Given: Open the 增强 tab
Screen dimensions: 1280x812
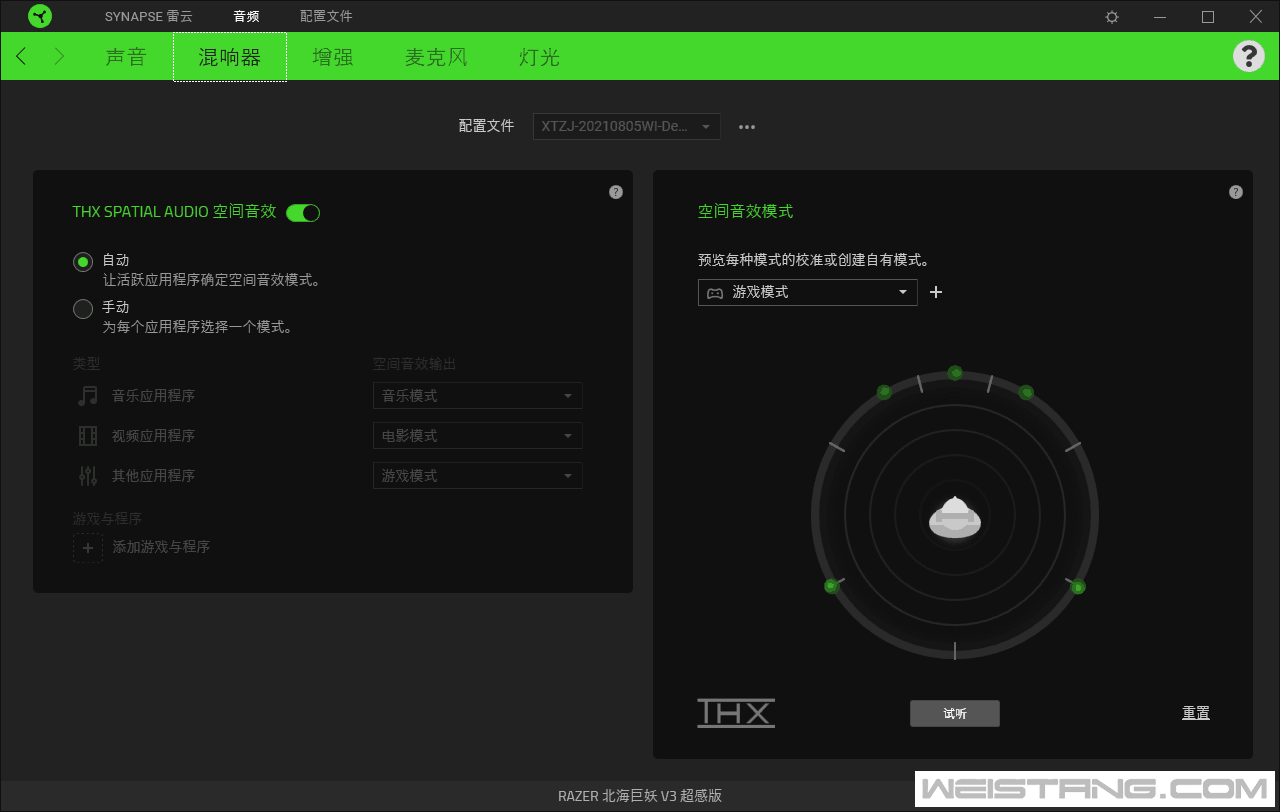Looking at the screenshot, I should click(333, 57).
